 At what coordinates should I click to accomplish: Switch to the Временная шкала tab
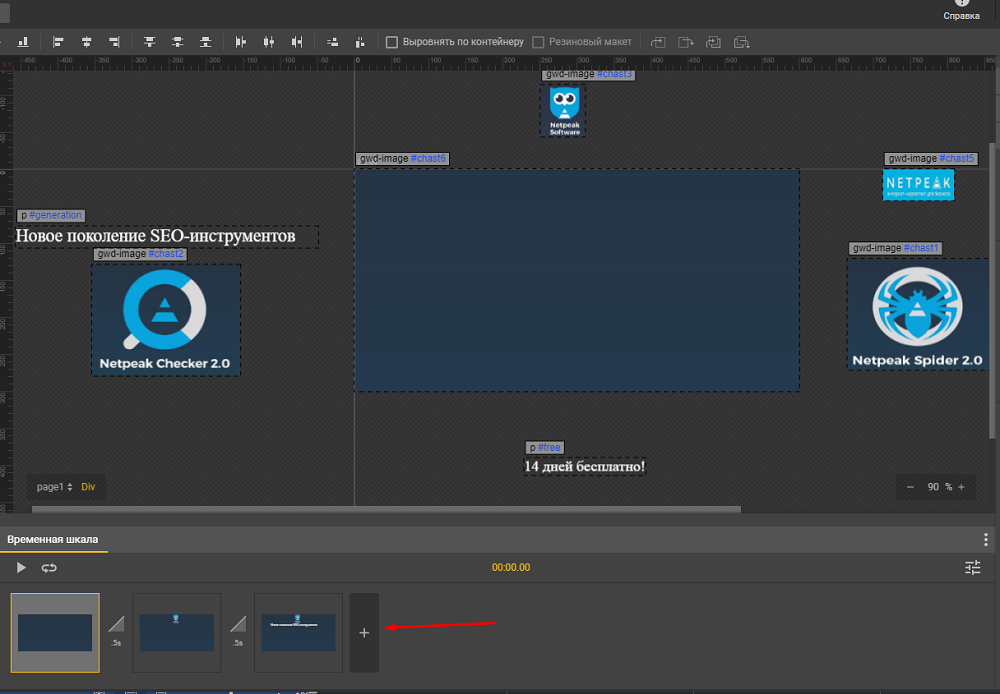click(x=53, y=539)
